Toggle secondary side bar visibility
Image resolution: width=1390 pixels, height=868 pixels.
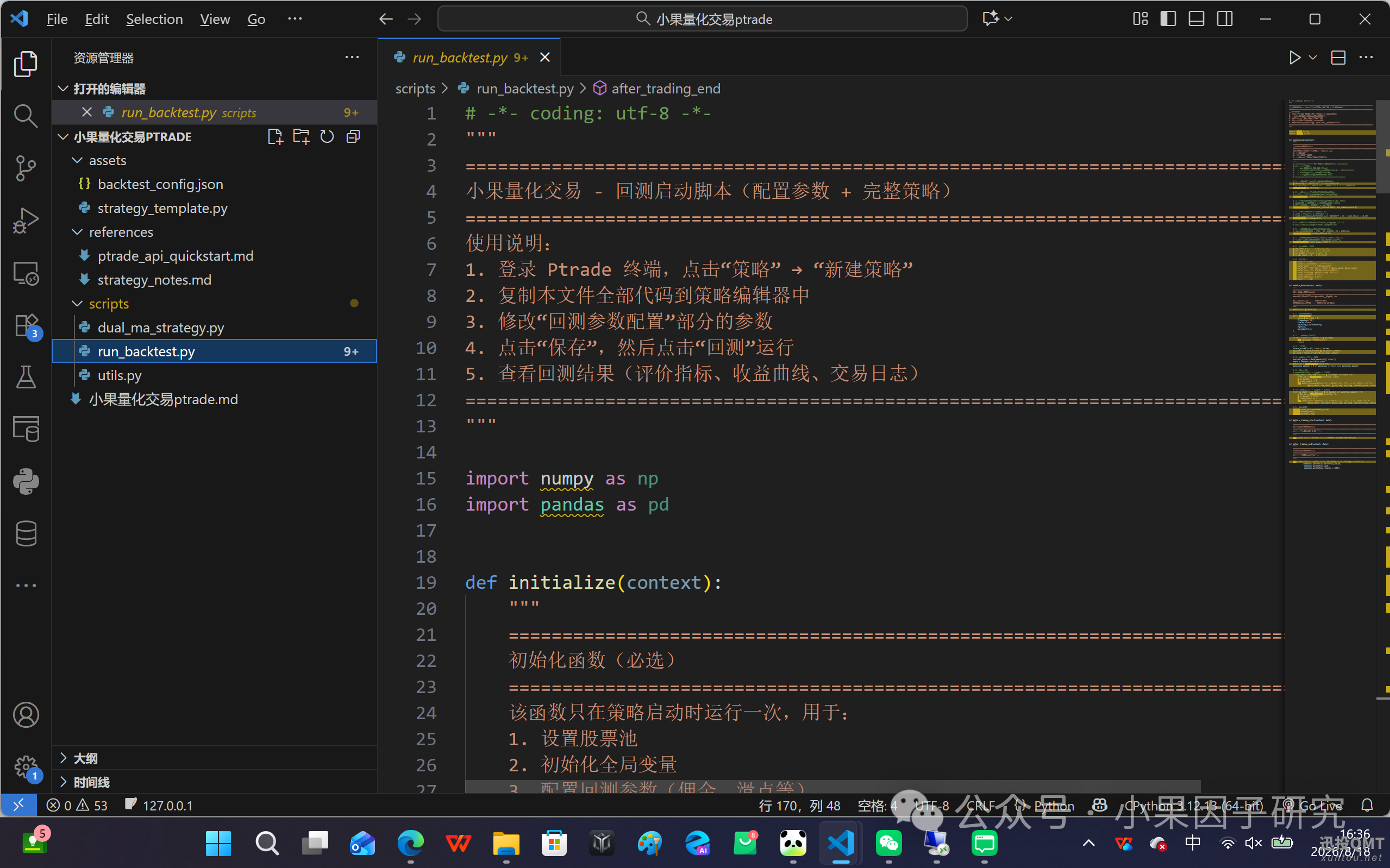1225,19
